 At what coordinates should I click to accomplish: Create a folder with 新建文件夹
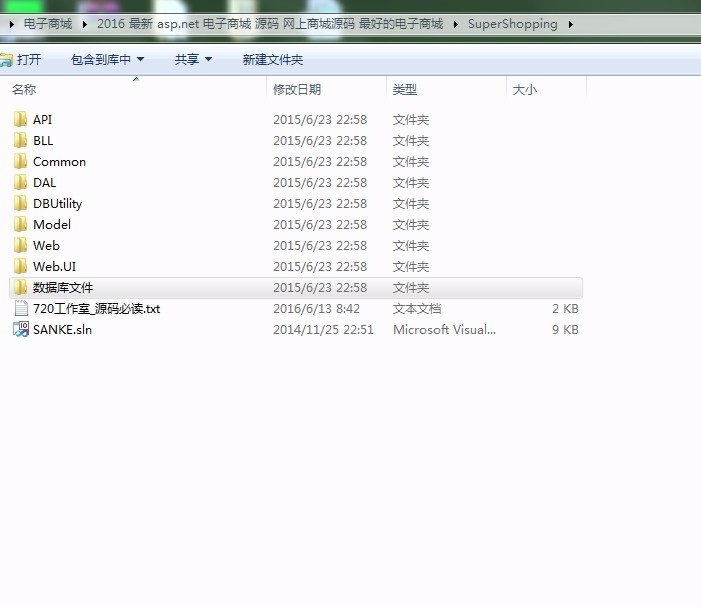point(273,59)
